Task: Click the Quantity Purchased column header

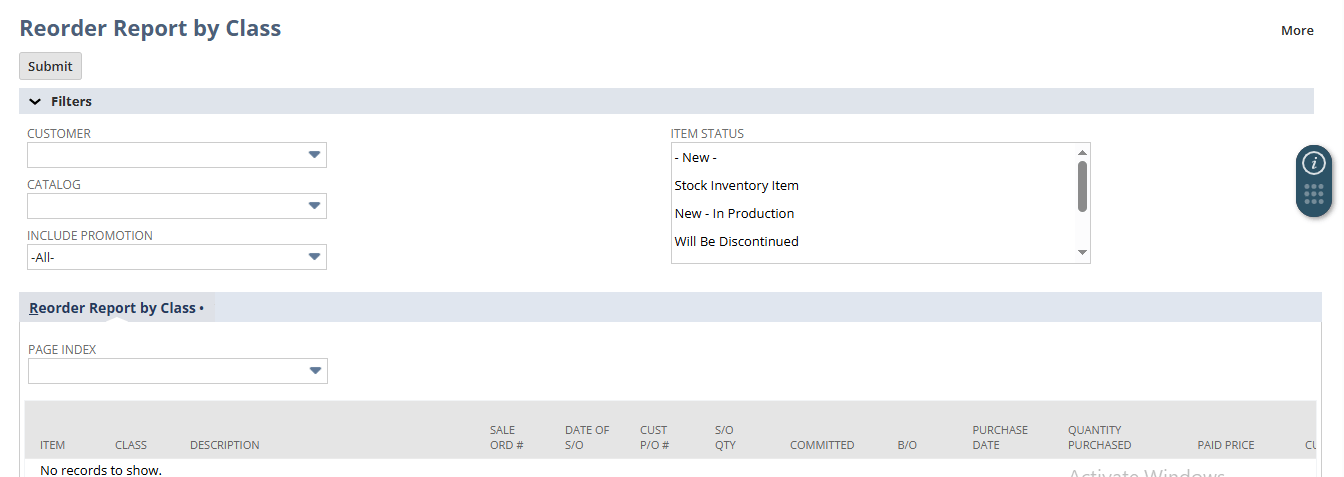Action: [1099, 438]
